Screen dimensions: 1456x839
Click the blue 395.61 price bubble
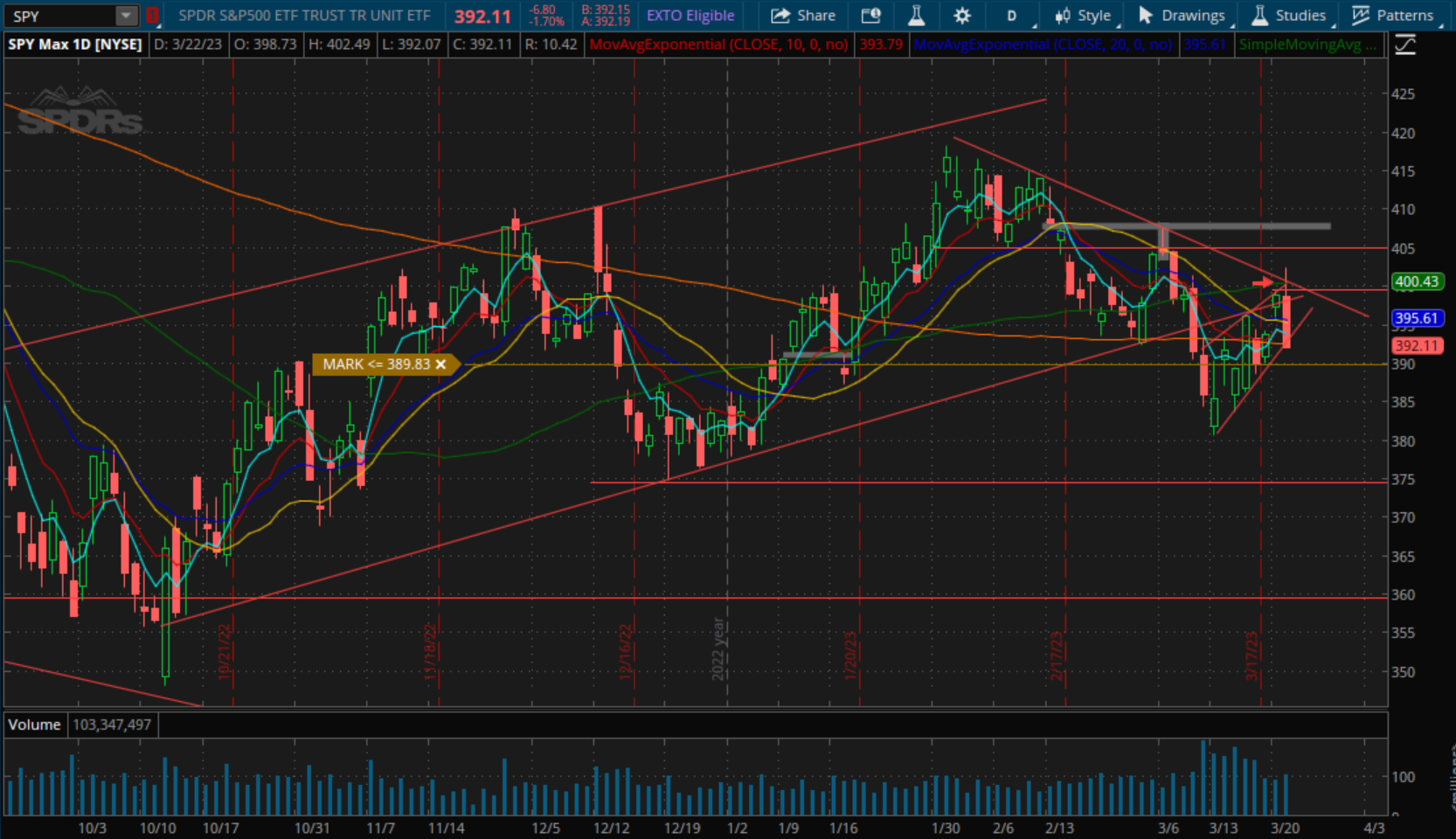(x=1417, y=318)
